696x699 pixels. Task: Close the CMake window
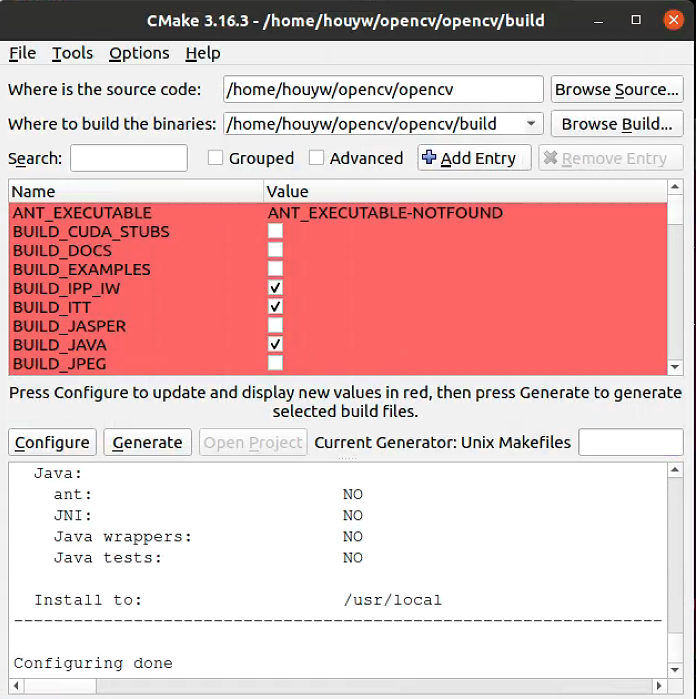click(673, 20)
